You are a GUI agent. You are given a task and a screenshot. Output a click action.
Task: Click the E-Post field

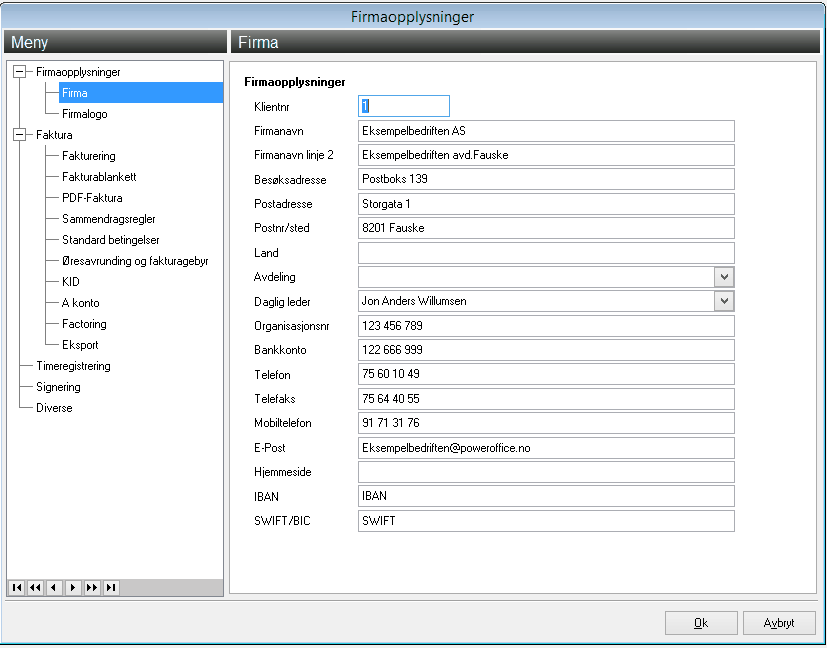(x=546, y=448)
